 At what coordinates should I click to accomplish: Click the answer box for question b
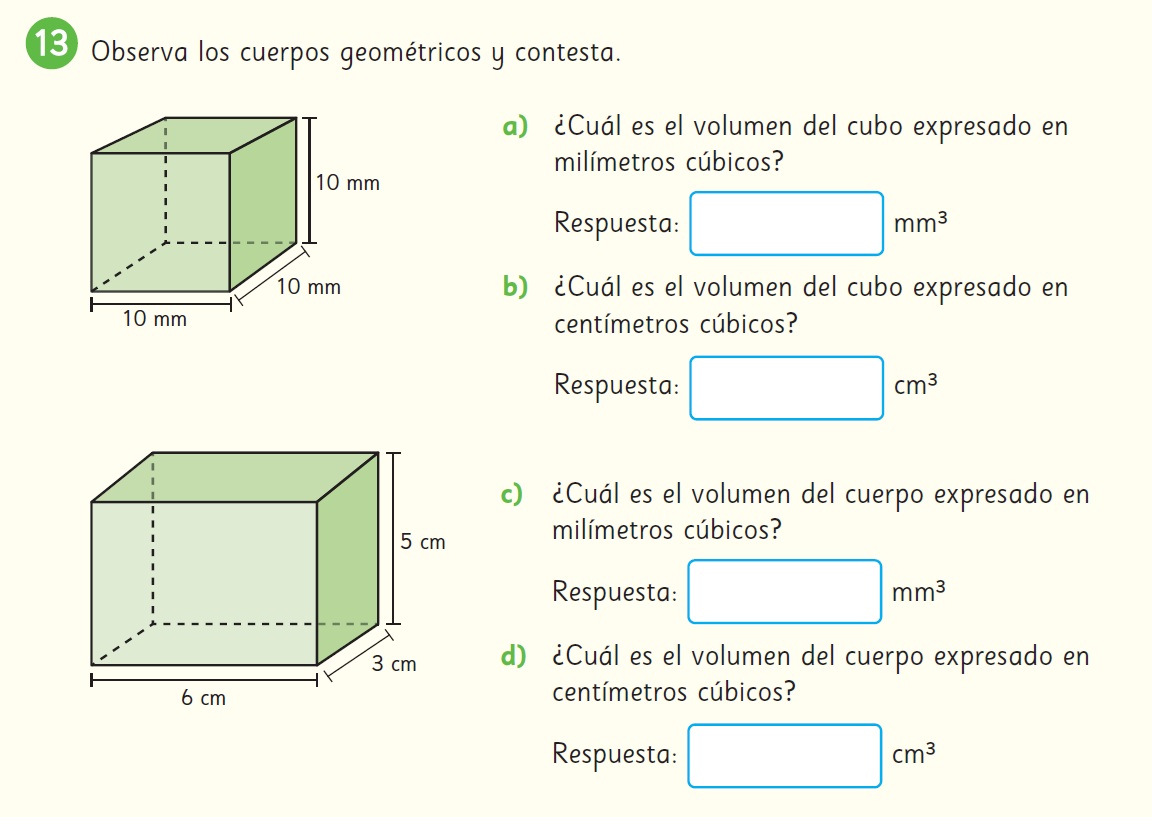click(786, 387)
